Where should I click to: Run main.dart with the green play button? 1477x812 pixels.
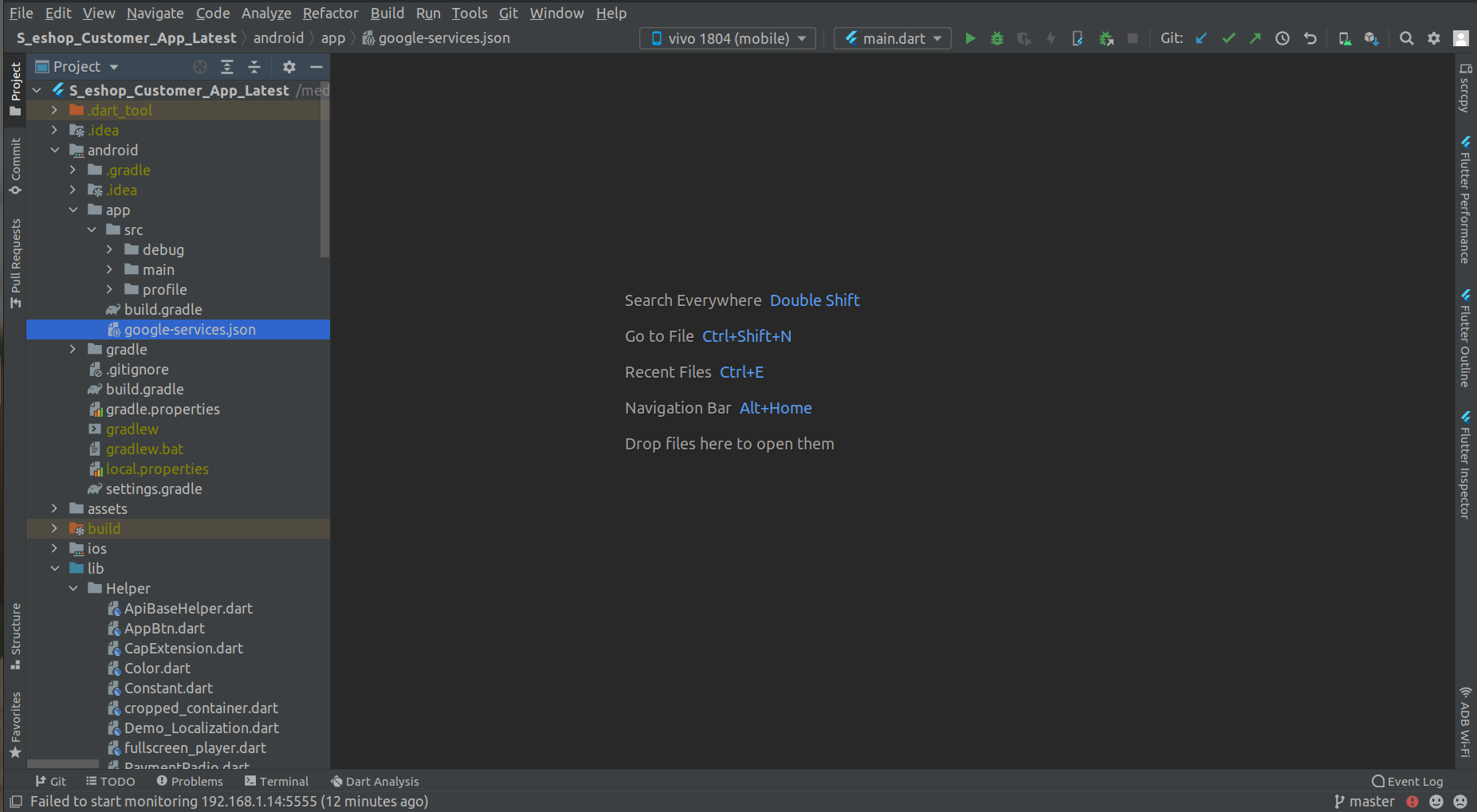click(x=970, y=38)
